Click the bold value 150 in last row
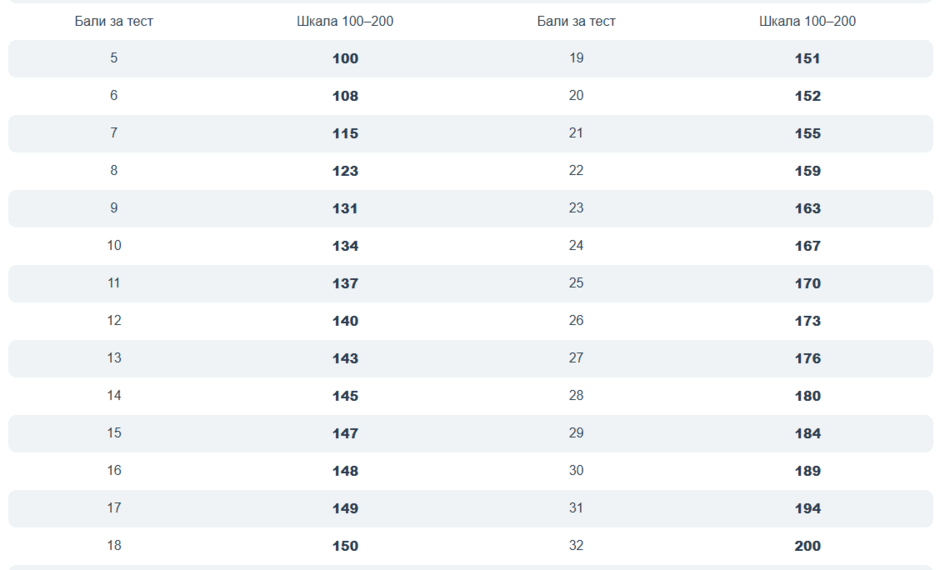The image size is (940, 570). [x=345, y=546]
